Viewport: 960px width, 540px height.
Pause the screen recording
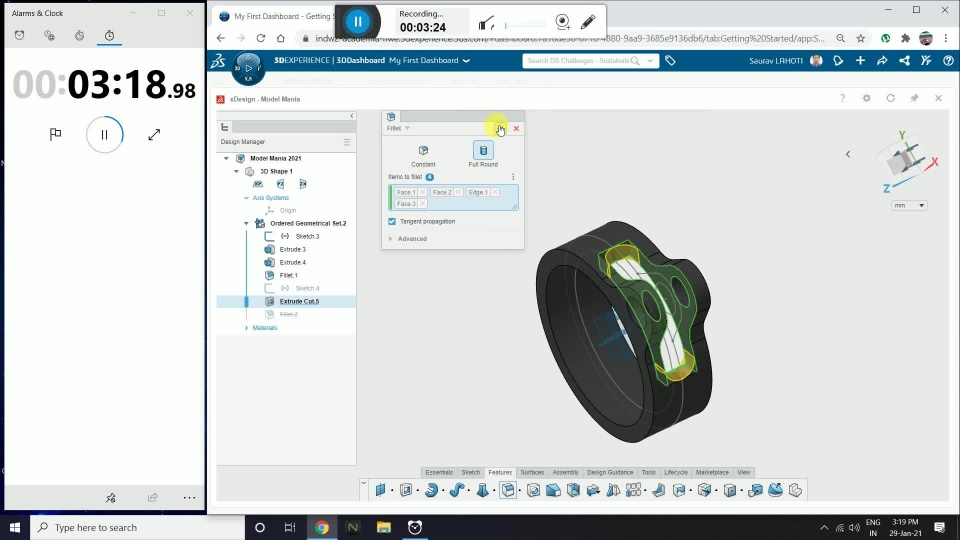358,22
